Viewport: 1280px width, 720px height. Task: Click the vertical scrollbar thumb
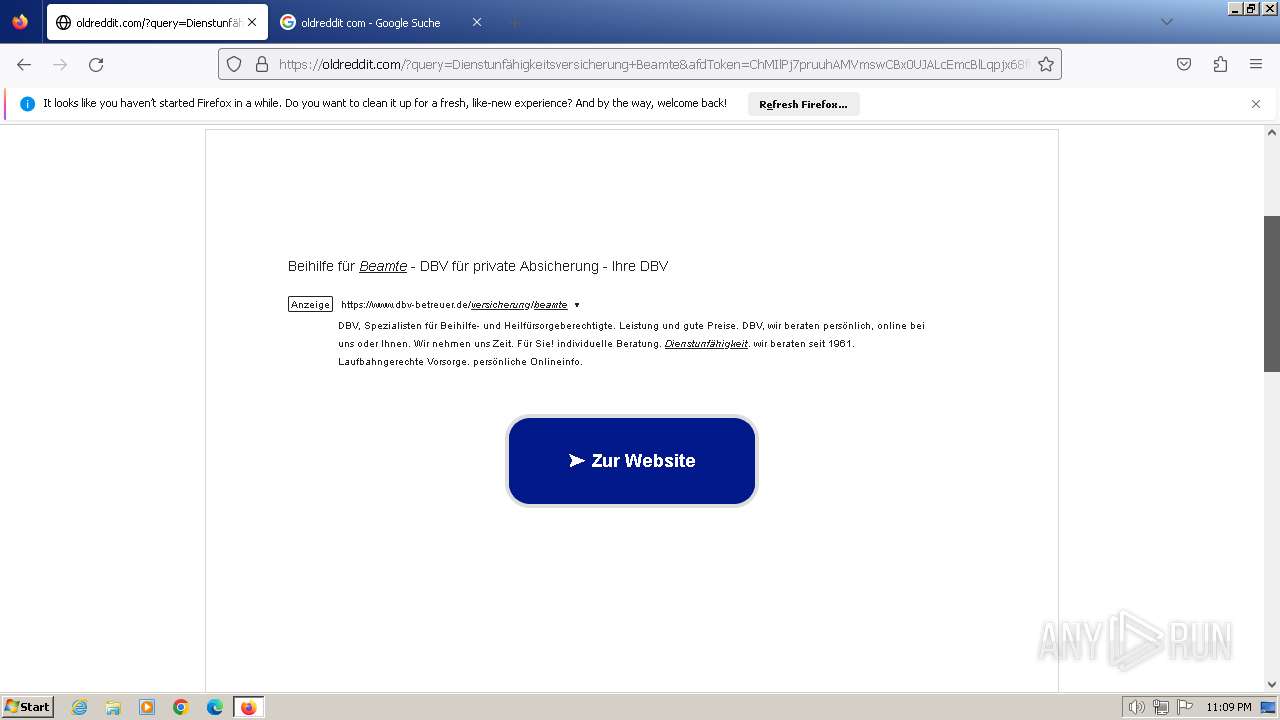[1272, 294]
